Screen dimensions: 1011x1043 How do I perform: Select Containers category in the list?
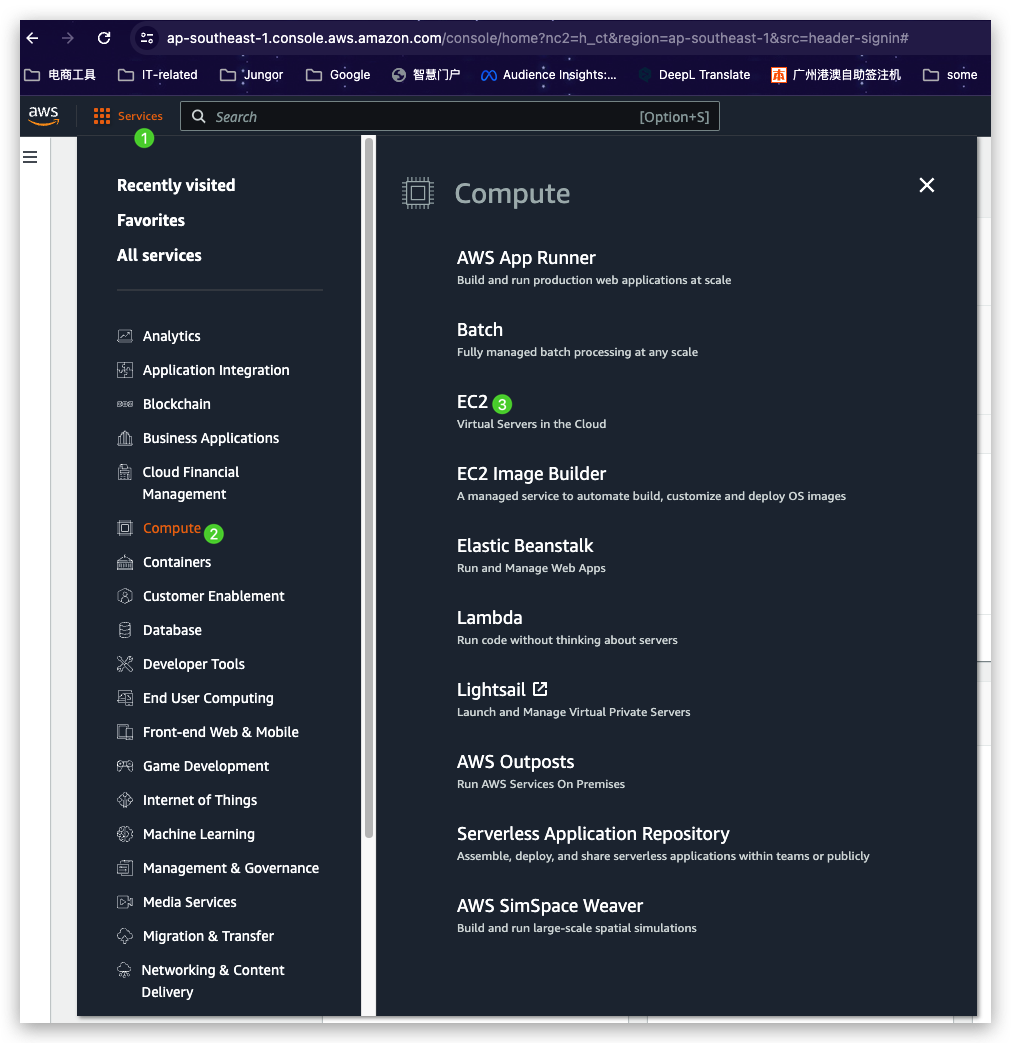[177, 562]
